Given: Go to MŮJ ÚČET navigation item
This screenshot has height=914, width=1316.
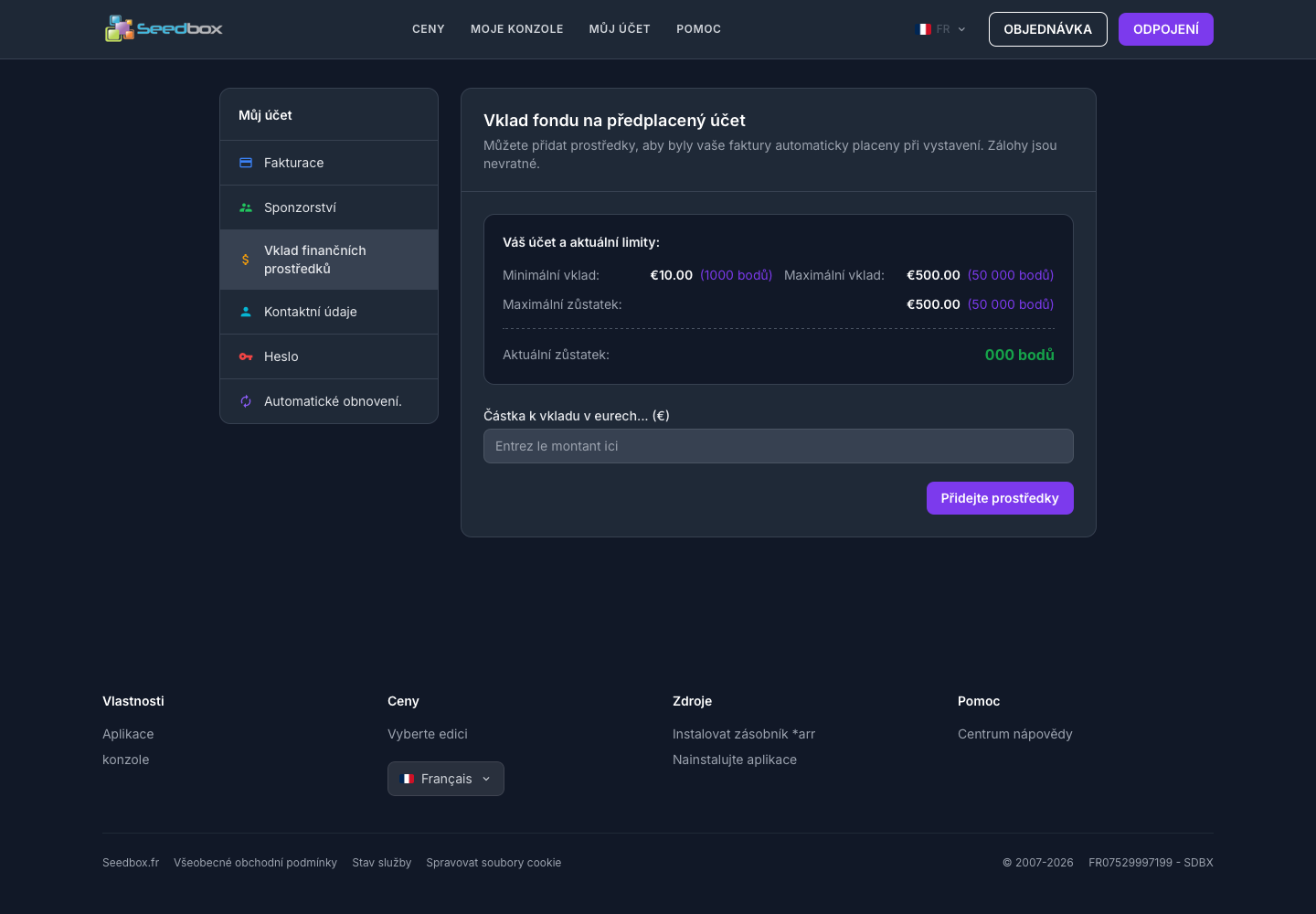Looking at the screenshot, I should (620, 29).
